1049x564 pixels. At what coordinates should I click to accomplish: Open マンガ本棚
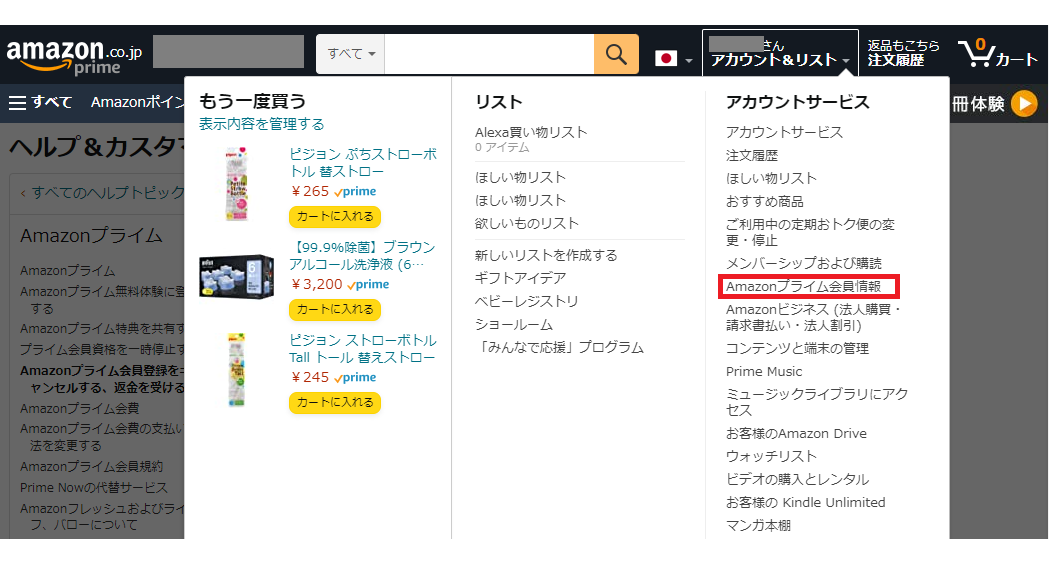coord(758,526)
